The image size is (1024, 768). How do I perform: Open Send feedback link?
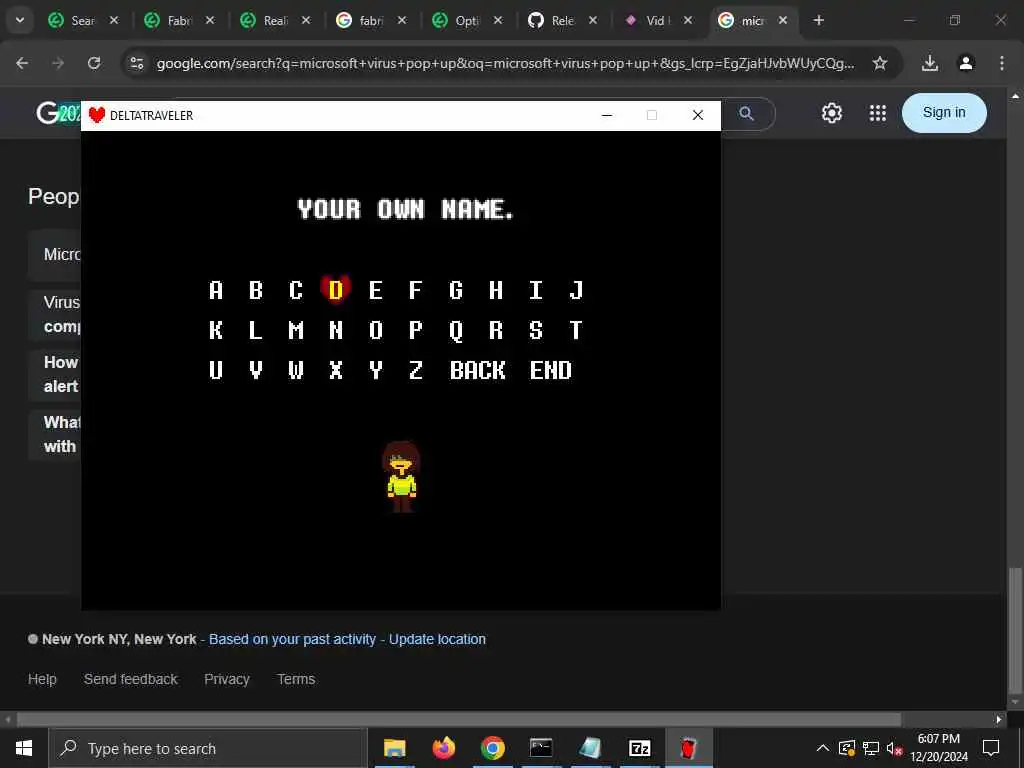(x=131, y=679)
